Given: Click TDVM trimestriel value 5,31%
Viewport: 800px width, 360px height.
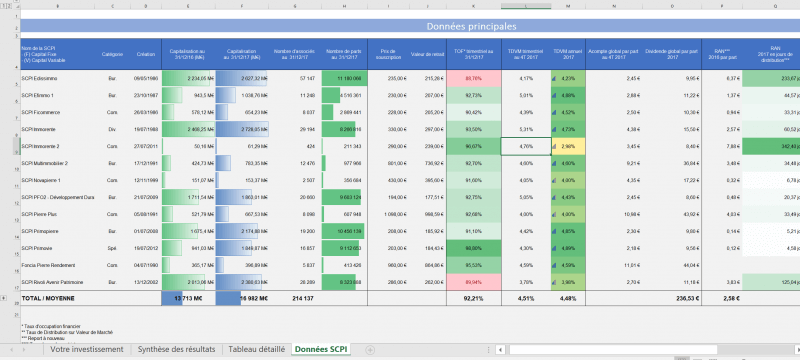Looking at the screenshot, I should click(x=526, y=130).
